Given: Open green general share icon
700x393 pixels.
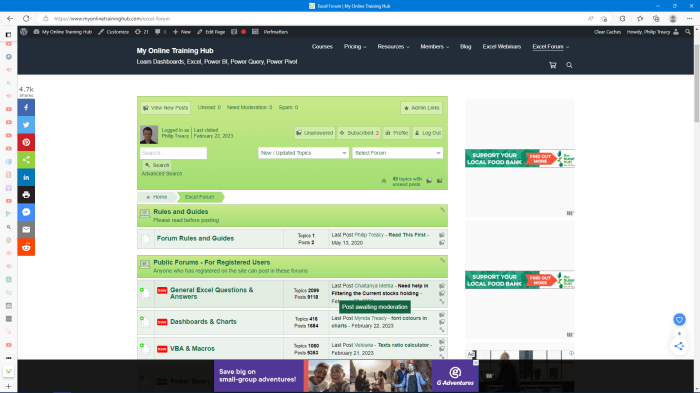Looking at the screenshot, I should click(26, 160).
